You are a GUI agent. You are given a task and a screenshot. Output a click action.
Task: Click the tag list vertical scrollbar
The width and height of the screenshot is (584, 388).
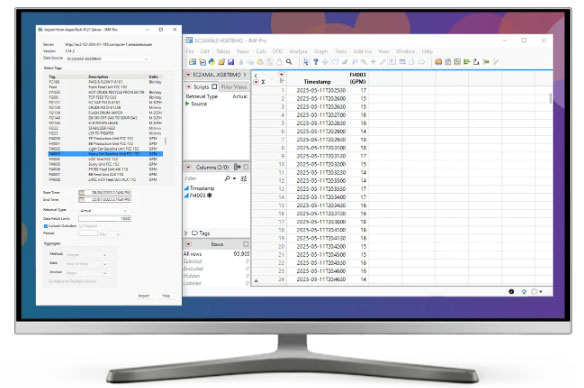tap(165, 141)
